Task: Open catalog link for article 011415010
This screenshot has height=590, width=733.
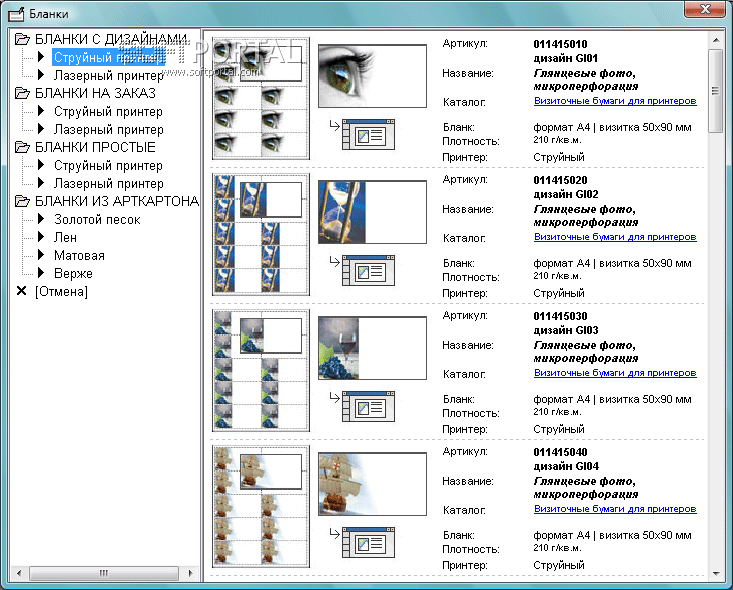Action: [615, 101]
